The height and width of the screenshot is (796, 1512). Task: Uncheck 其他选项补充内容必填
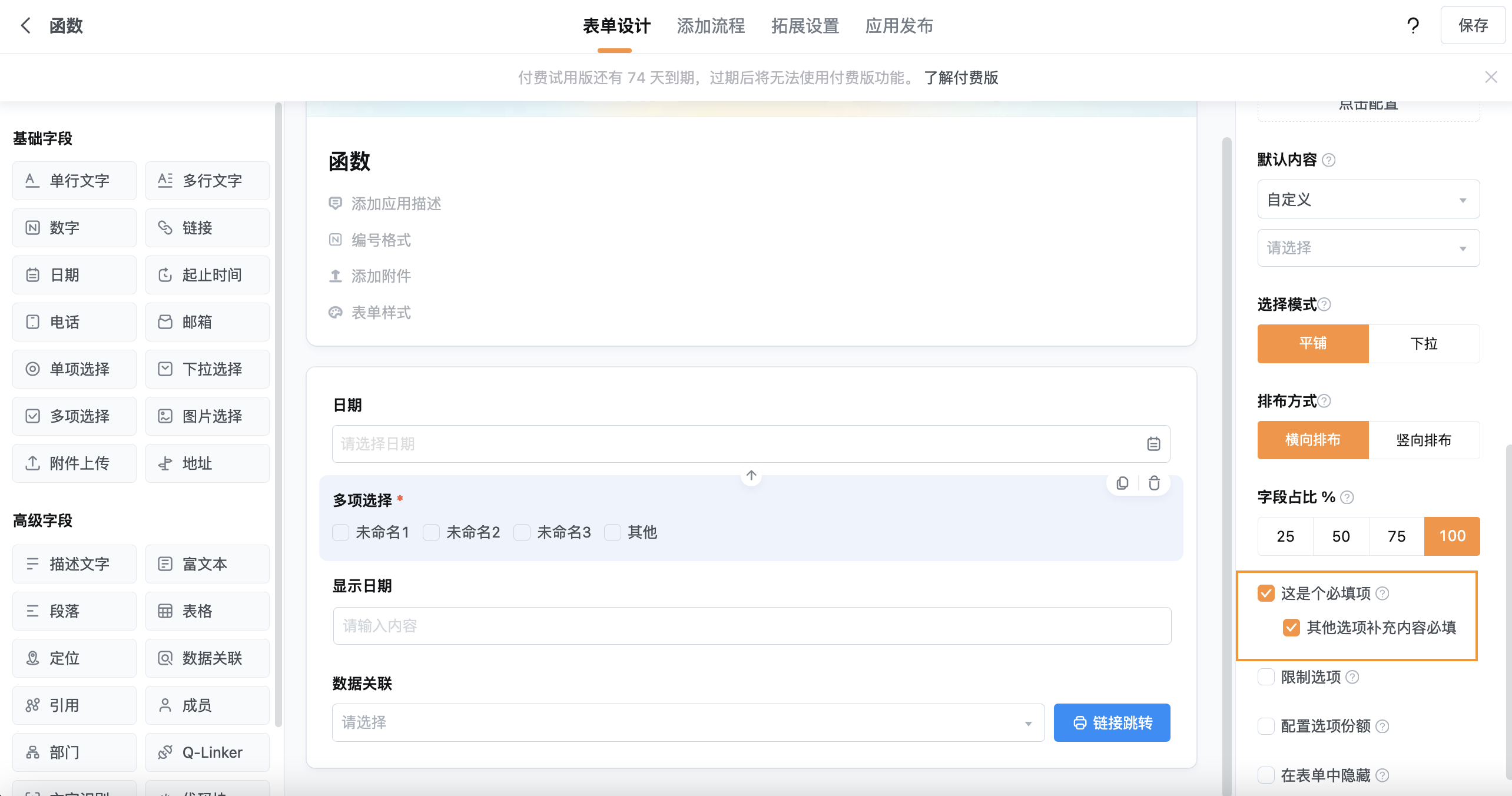point(1291,627)
